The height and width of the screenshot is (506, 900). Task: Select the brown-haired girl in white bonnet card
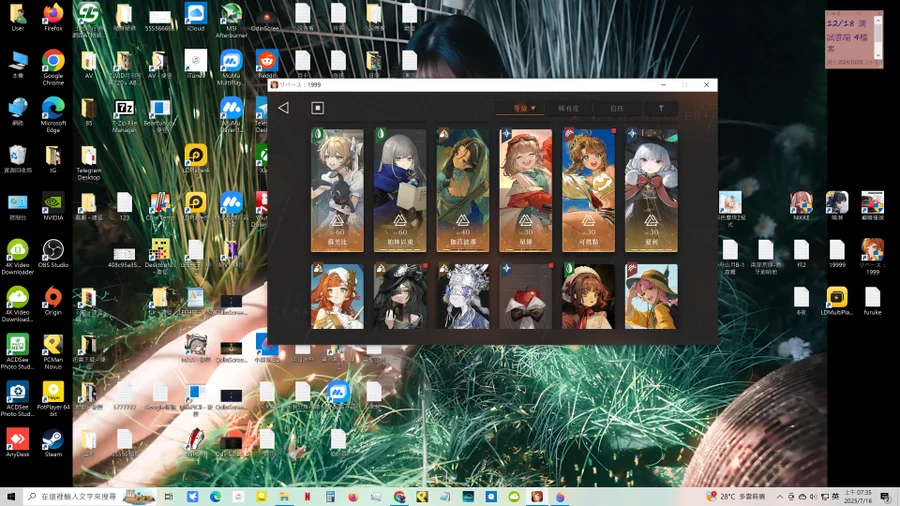click(x=588, y=296)
